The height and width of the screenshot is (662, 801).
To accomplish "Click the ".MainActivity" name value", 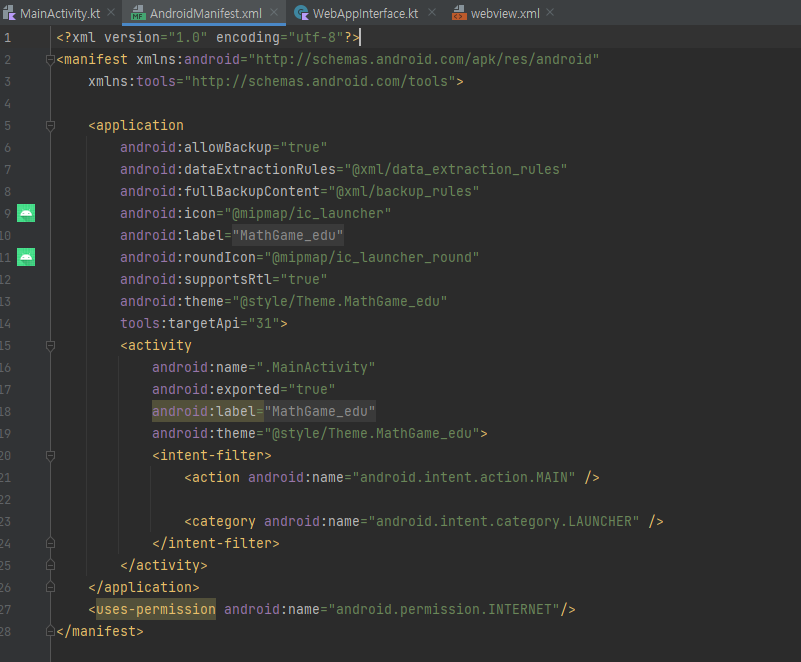I will coord(316,367).
